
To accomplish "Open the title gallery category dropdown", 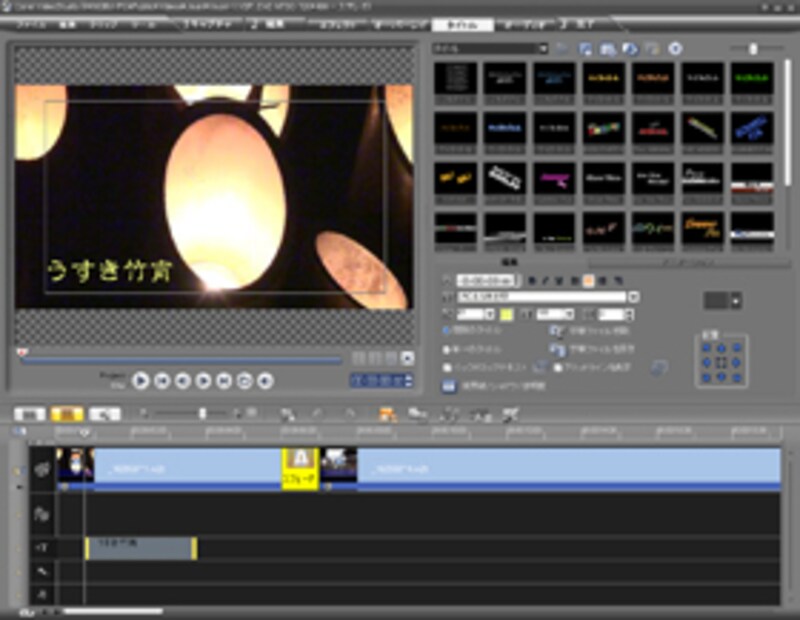I will pos(543,48).
